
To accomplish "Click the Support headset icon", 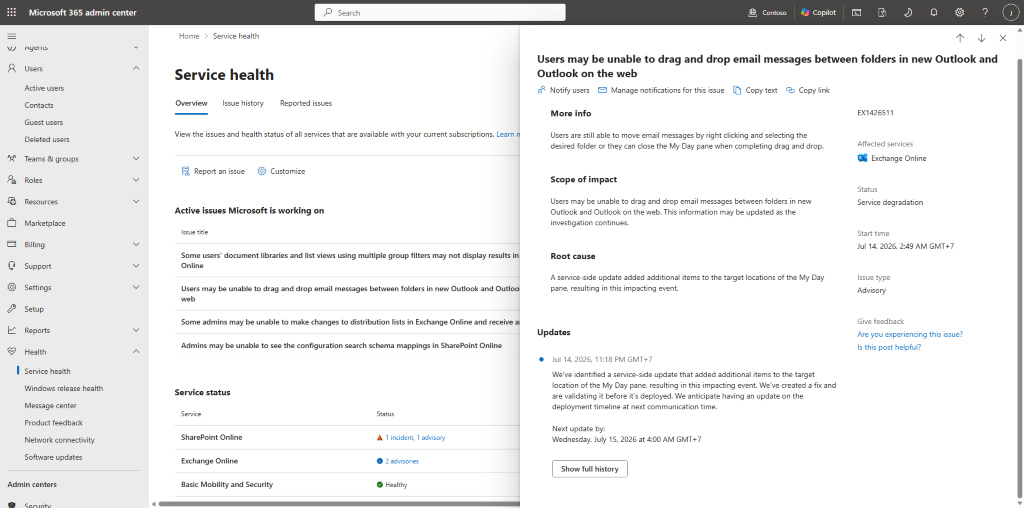I will pyautogui.click(x=12, y=266).
